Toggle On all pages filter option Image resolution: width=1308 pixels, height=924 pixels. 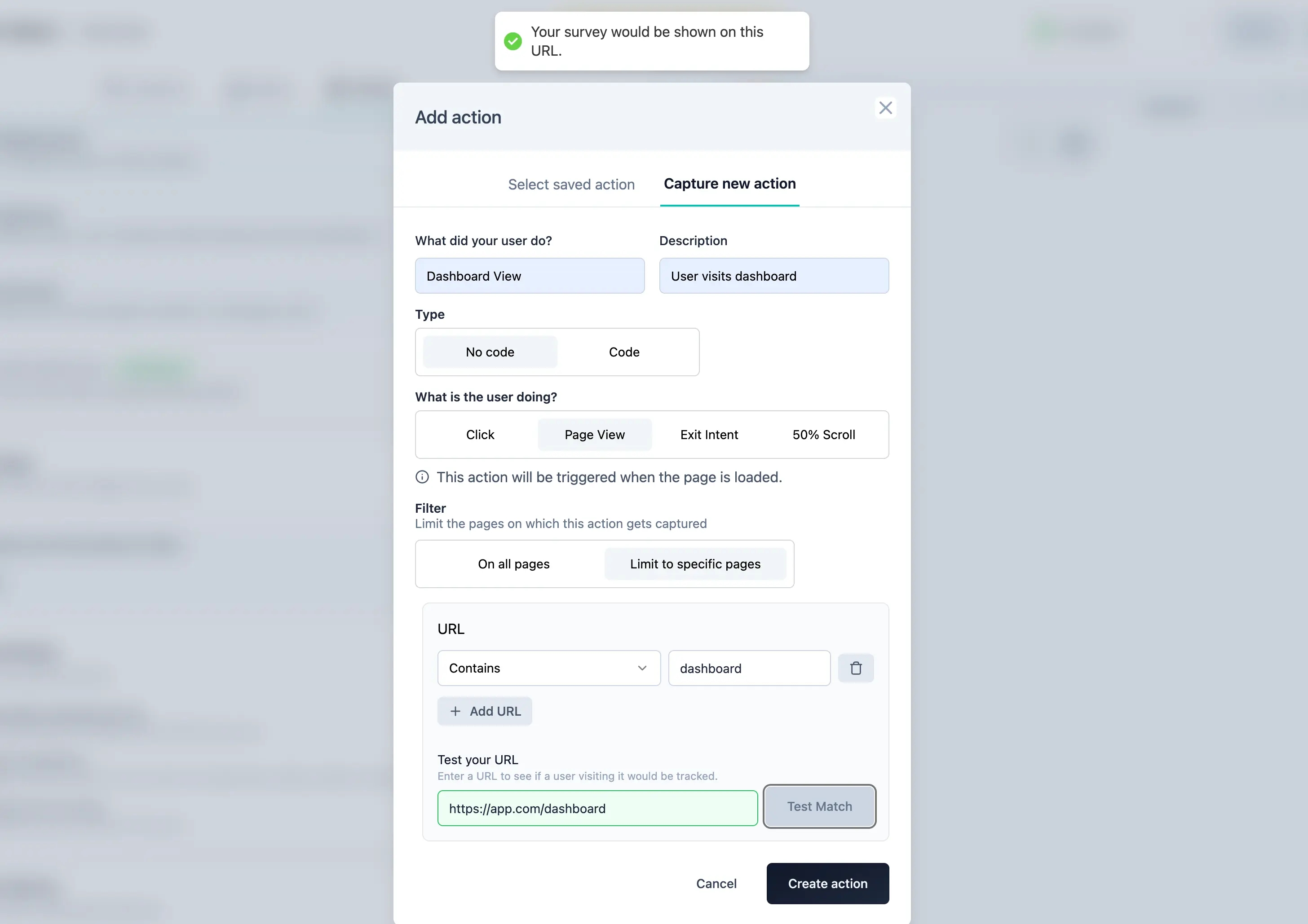click(x=513, y=563)
